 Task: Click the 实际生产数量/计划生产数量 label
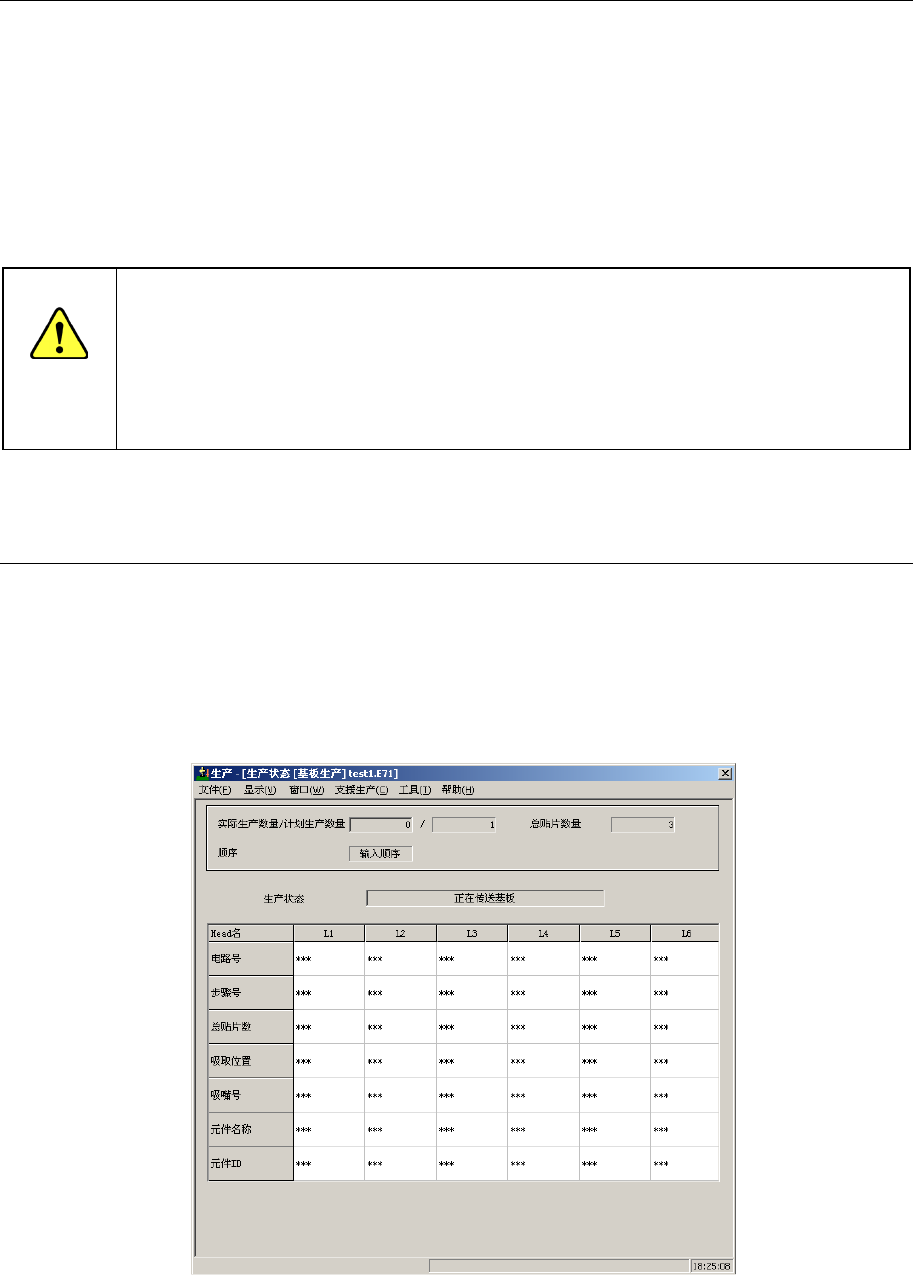(x=281, y=825)
